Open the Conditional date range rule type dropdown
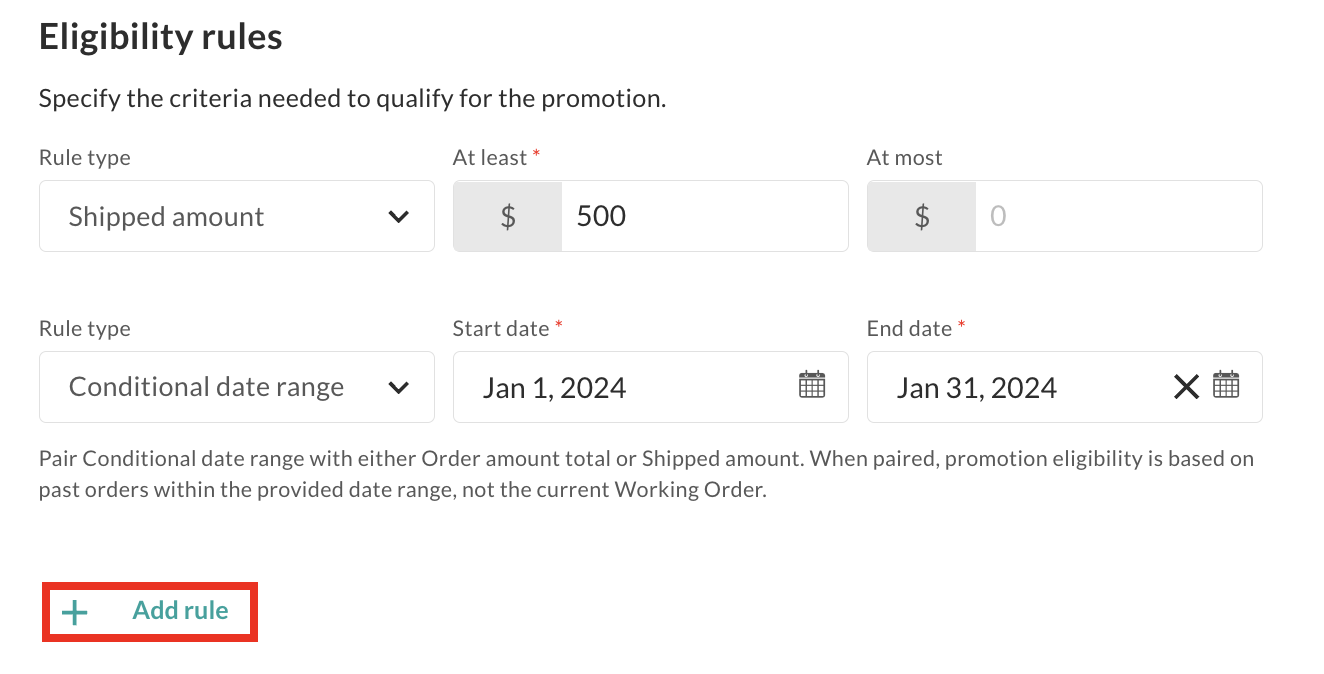This screenshot has width=1324, height=674. (x=236, y=387)
